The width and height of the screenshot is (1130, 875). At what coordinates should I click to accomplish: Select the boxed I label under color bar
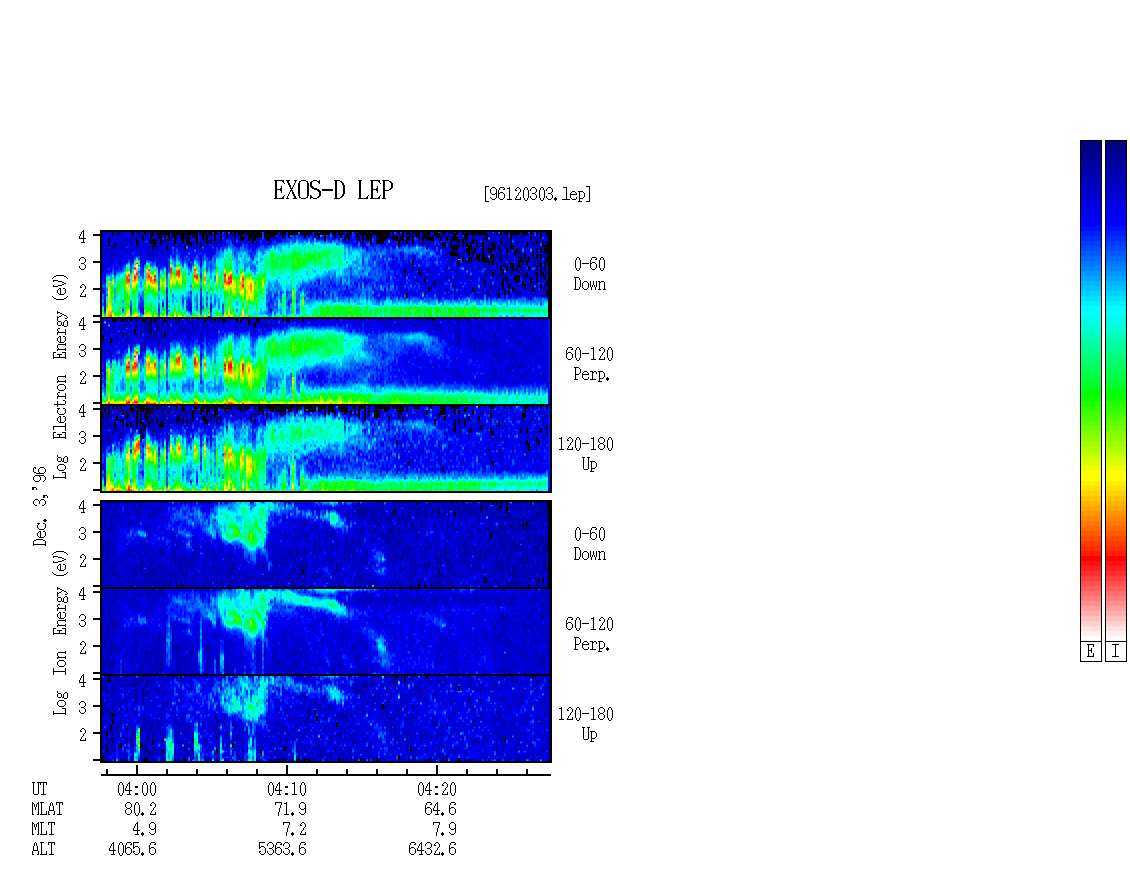tap(1116, 652)
